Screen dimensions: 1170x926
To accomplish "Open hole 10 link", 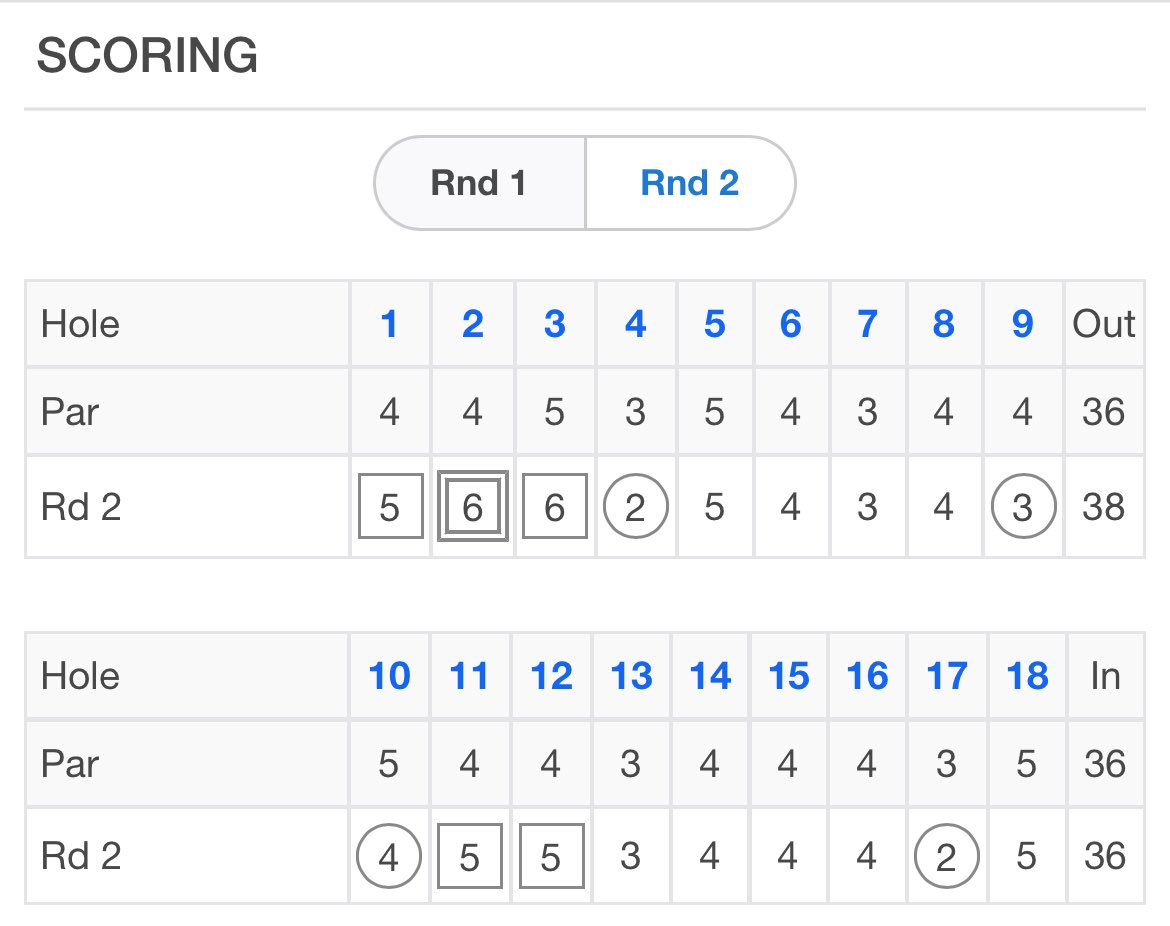I will 389,676.
